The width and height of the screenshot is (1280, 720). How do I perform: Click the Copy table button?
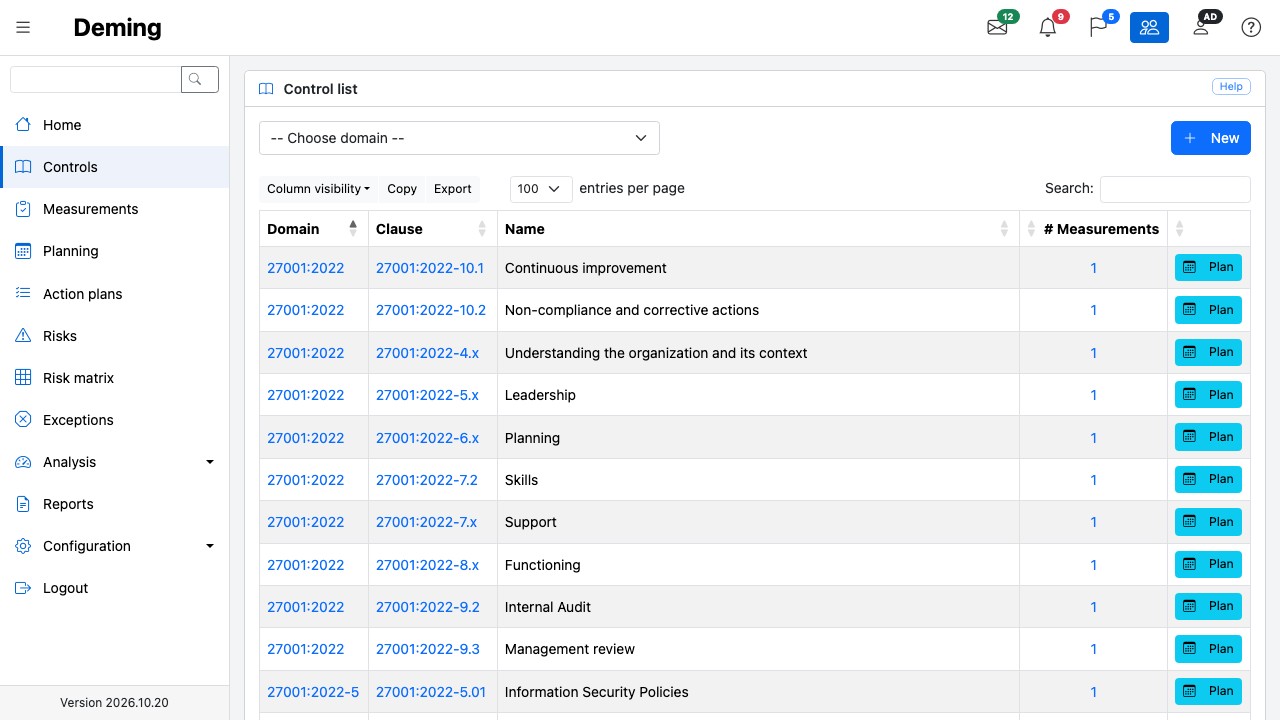click(402, 189)
